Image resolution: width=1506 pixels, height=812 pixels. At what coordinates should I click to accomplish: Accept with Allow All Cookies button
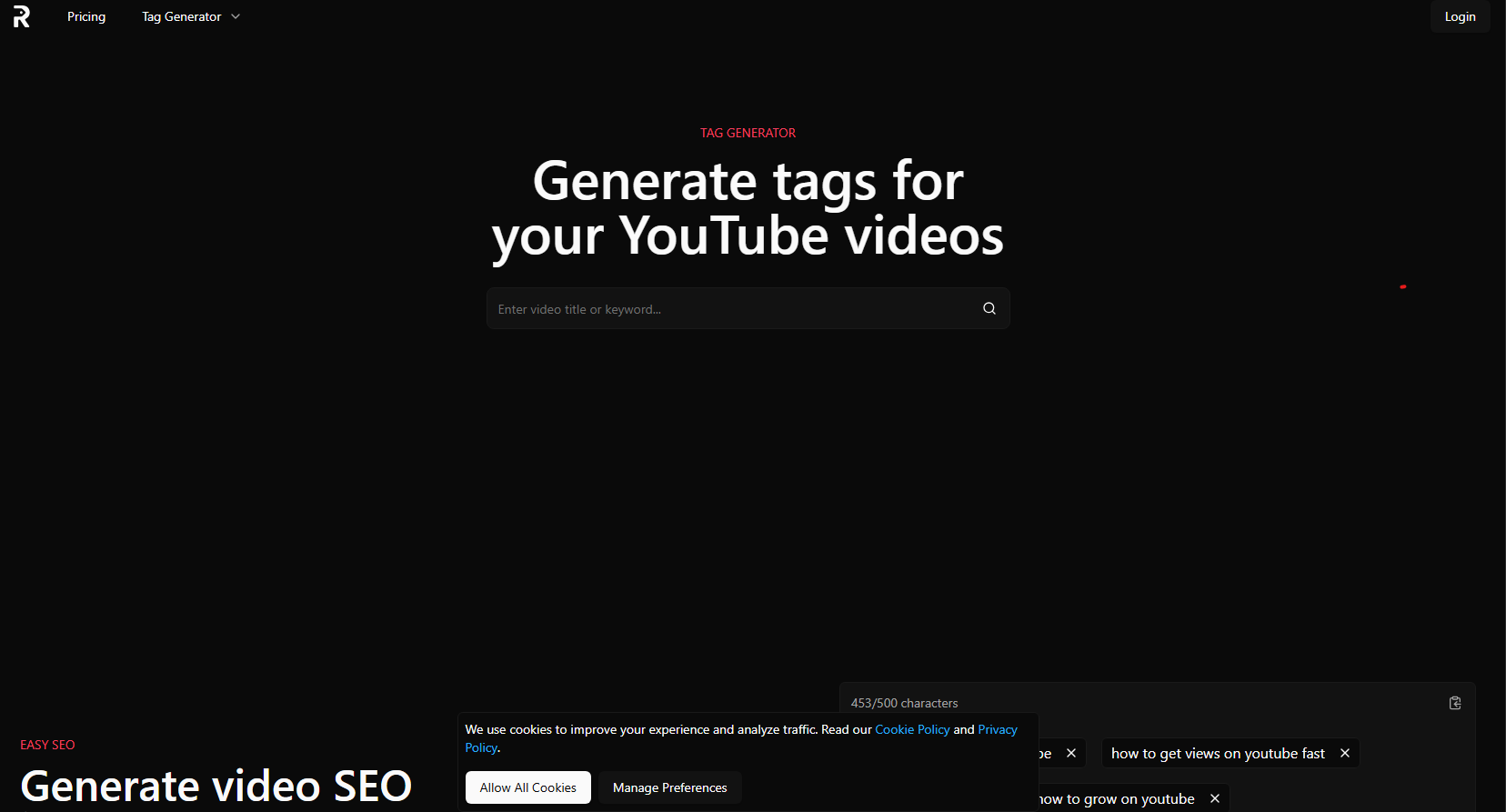528,787
